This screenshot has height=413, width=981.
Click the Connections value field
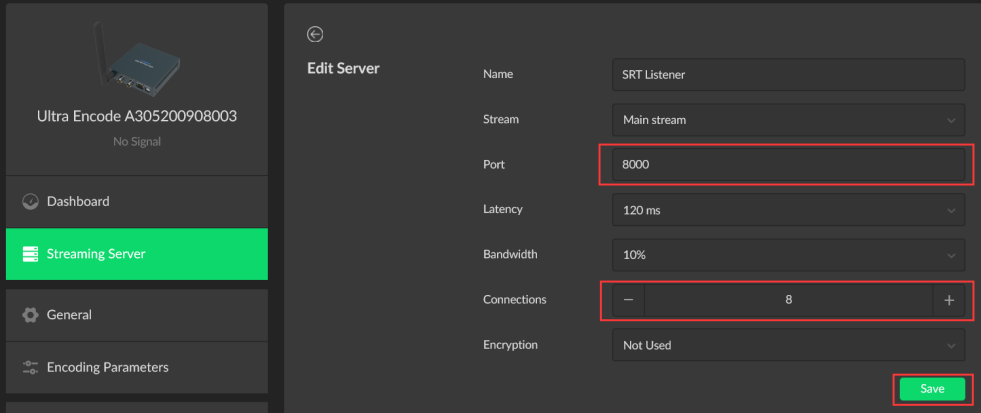coord(788,300)
